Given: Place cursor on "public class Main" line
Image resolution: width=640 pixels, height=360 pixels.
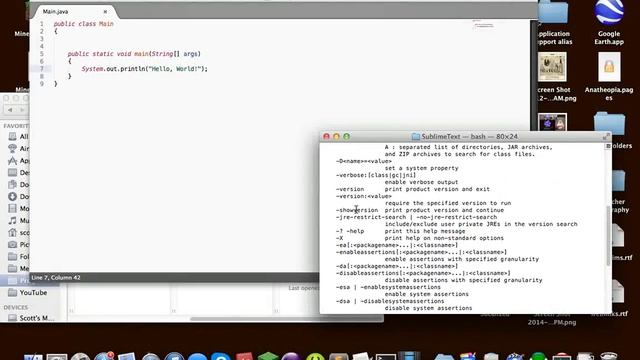Looking at the screenshot, I should (x=84, y=24).
